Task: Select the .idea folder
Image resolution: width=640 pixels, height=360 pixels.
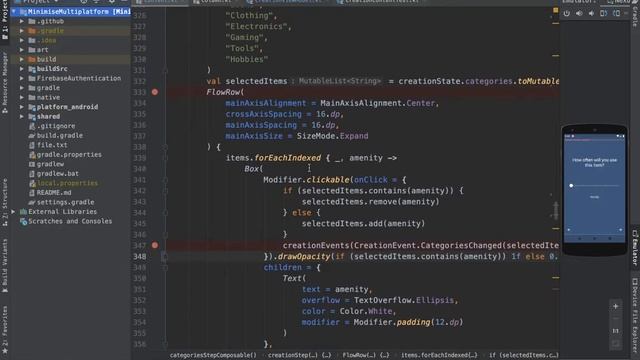Action: click(x=47, y=40)
